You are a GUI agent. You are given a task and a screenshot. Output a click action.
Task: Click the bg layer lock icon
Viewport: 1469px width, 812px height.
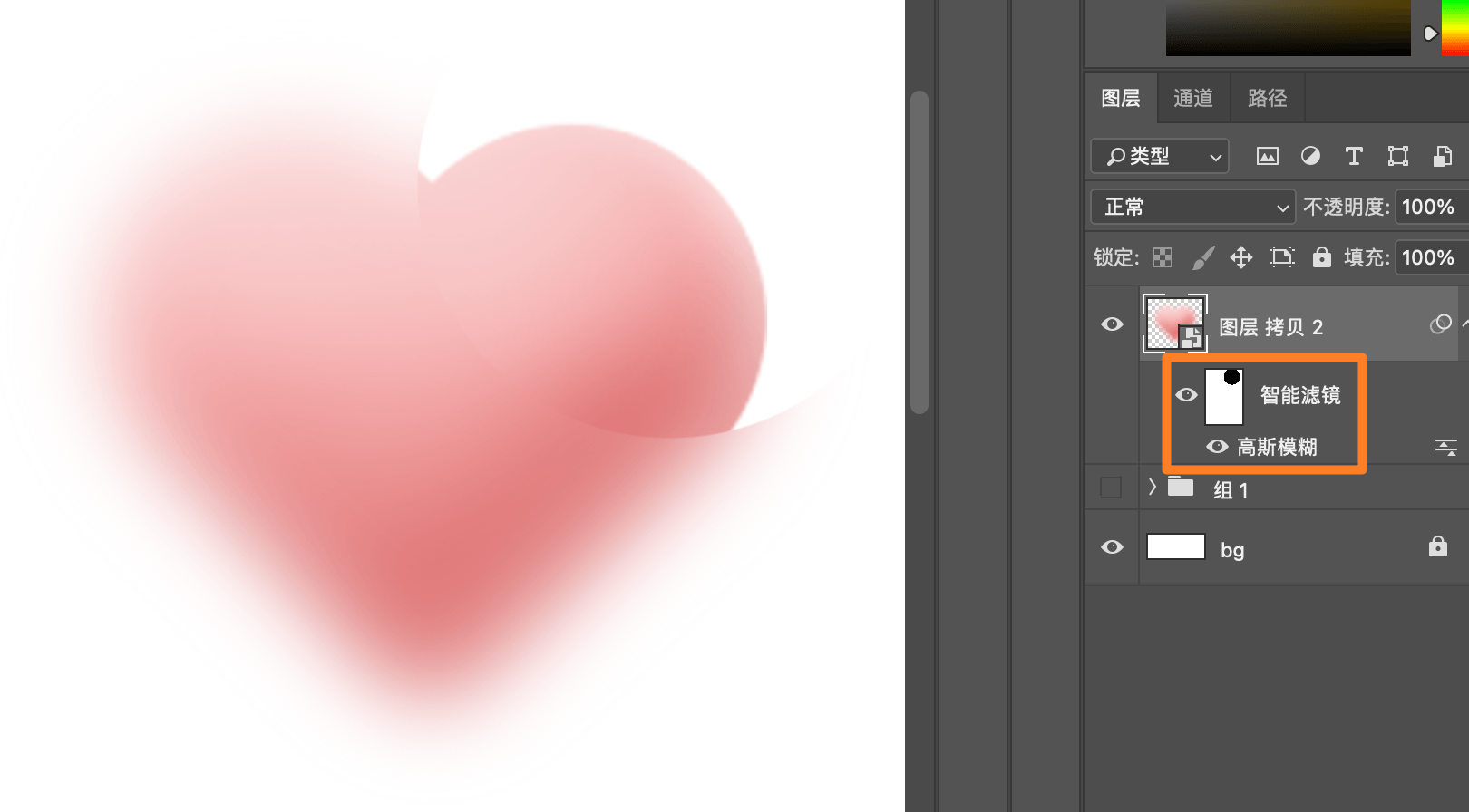pyautogui.click(x=1437, y=546)
